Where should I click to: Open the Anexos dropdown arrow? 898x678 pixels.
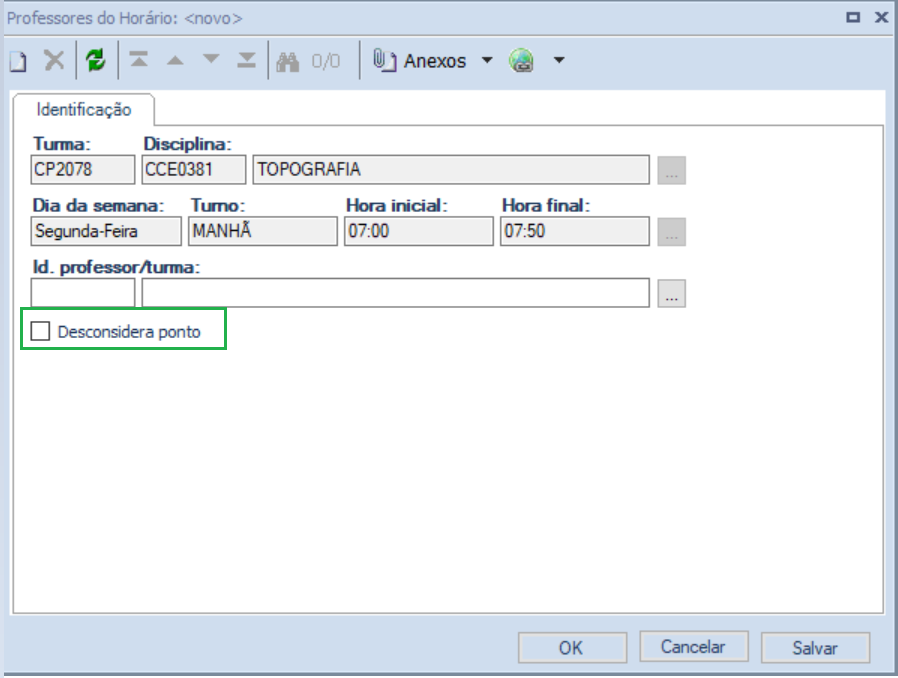pyautogui.click(x=487, y=60)
